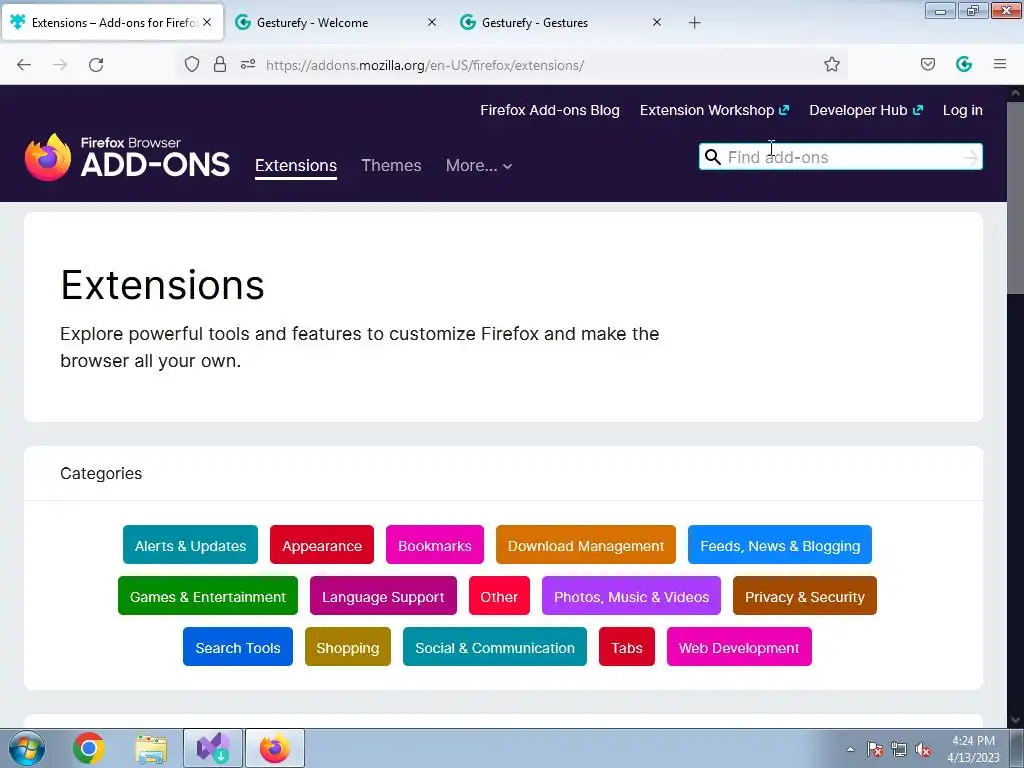Close the Gesturefy - Welcome tab
The width and height of the screenshot is (1024, 768).
(x=432, y=22)
